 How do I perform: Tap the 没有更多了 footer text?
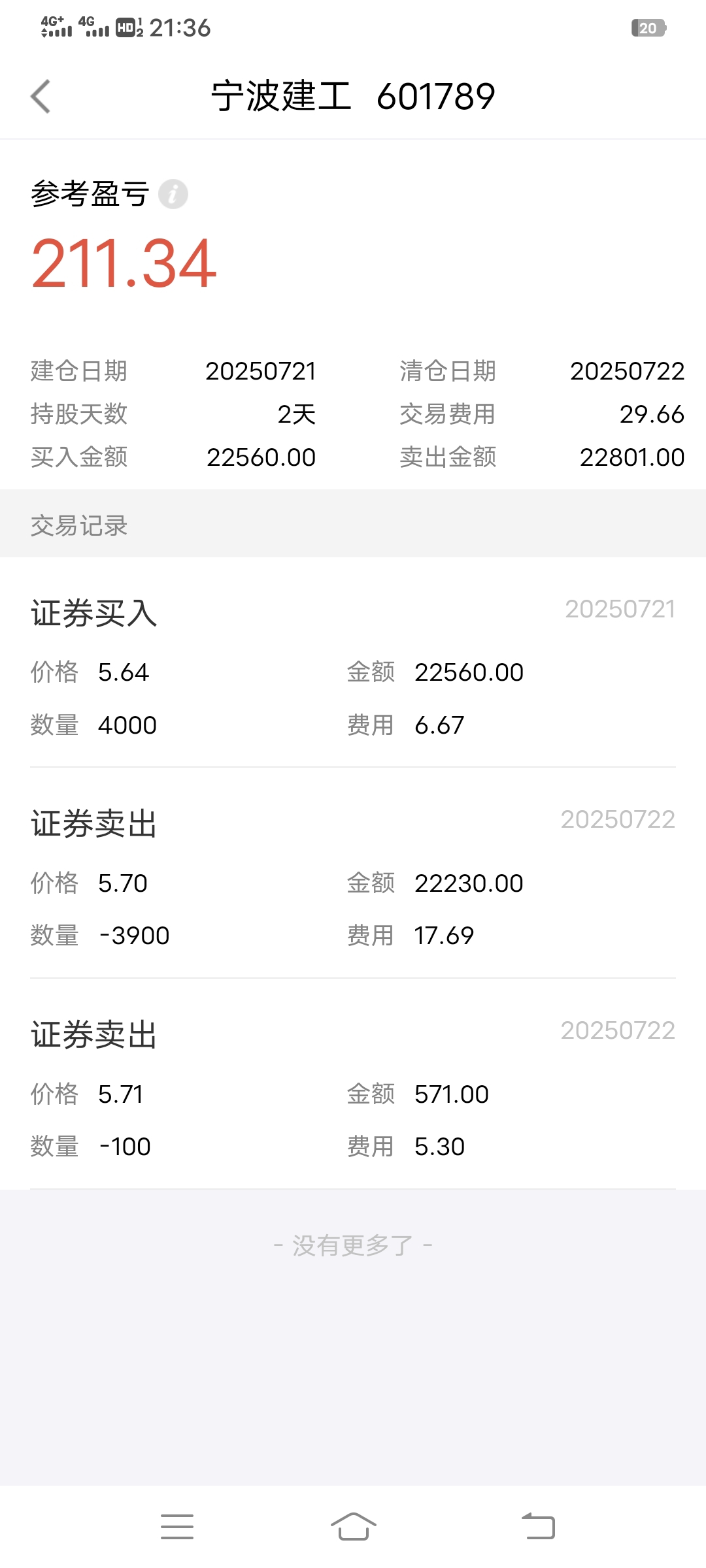pyautogui.click(x=353, y=1246)
